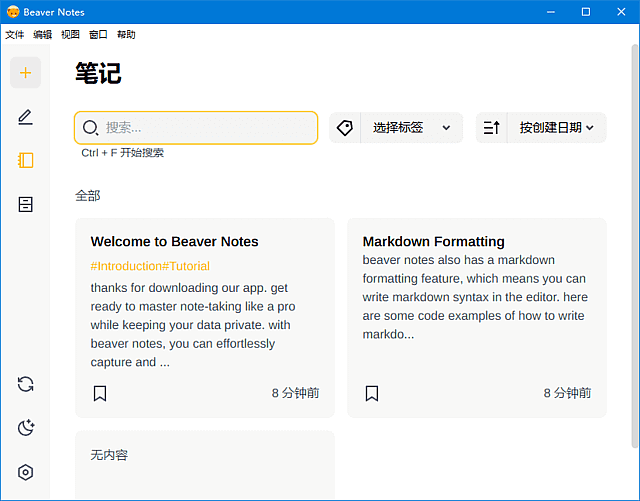Click the sort order icon
640x501 pixels.
coord(491,128)
